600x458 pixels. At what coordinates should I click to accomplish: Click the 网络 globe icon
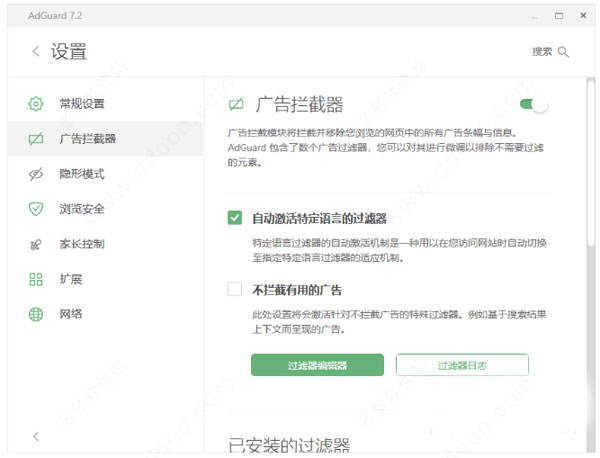(36, 315)
